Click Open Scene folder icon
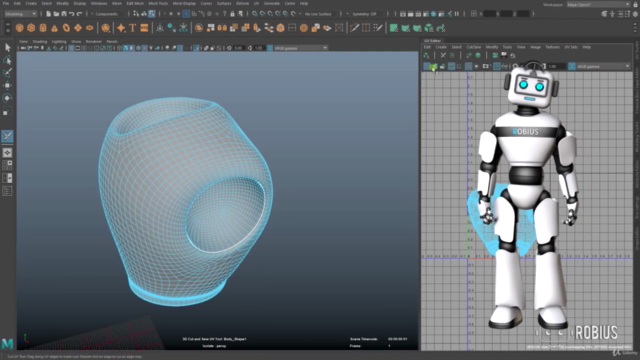This screenshot has width=640, height=360. click(56, 14)
